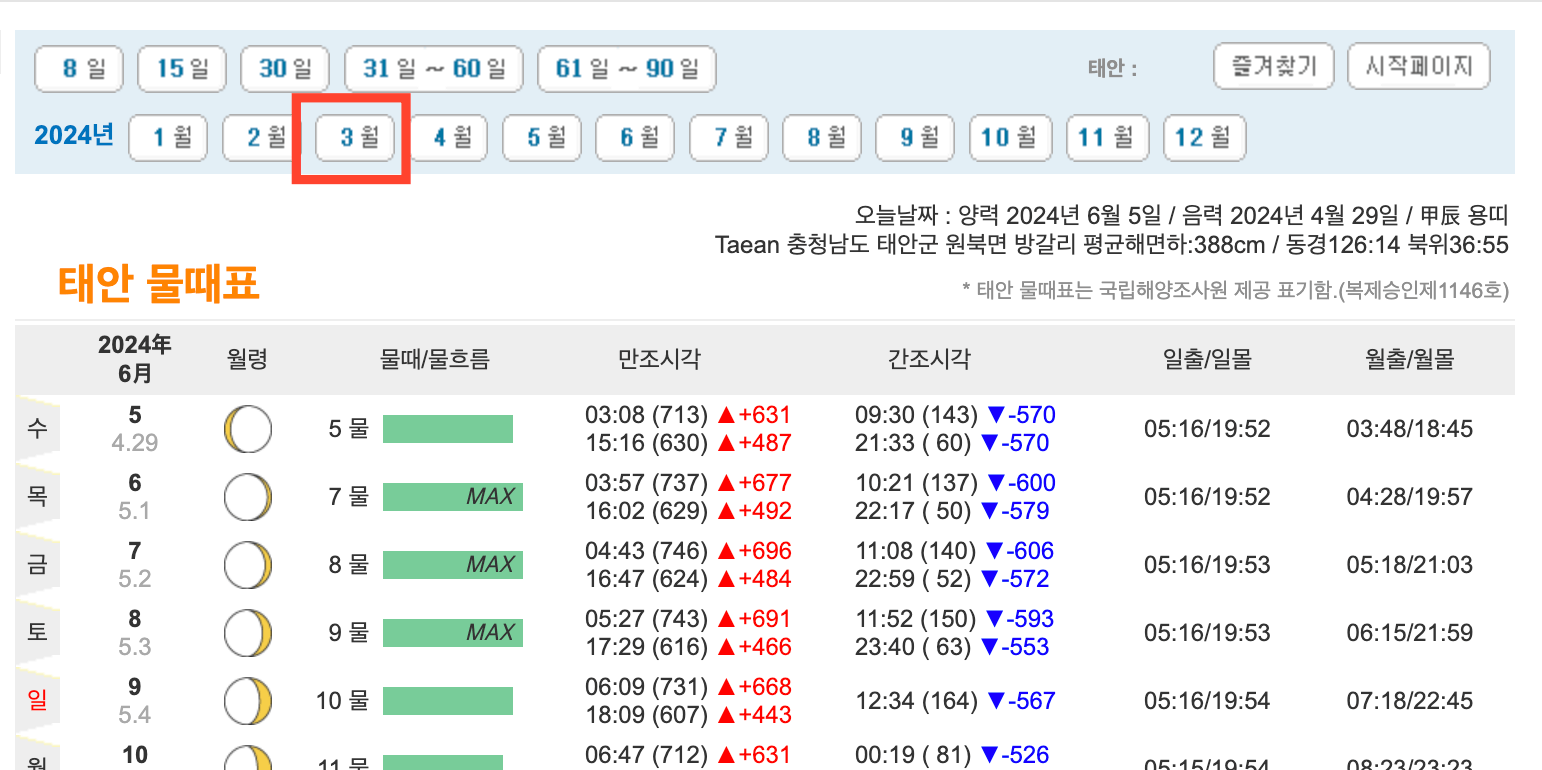Switch to 2월 tide table
The width and height of the screenshot is (1542, 770).
[262, 138]
